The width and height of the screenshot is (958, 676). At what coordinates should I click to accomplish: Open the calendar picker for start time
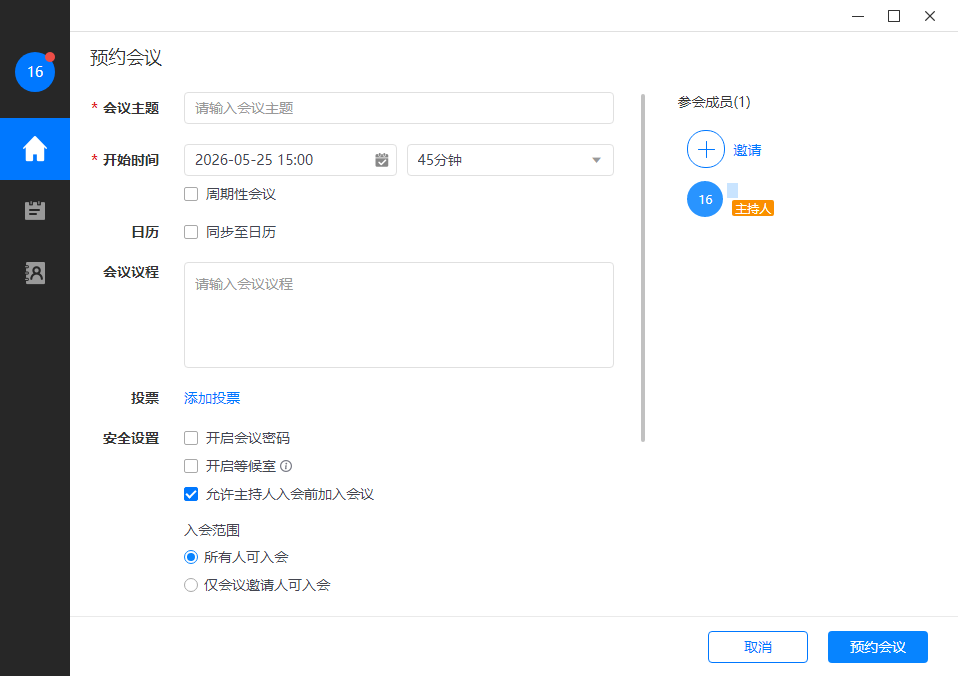[382, 160]
